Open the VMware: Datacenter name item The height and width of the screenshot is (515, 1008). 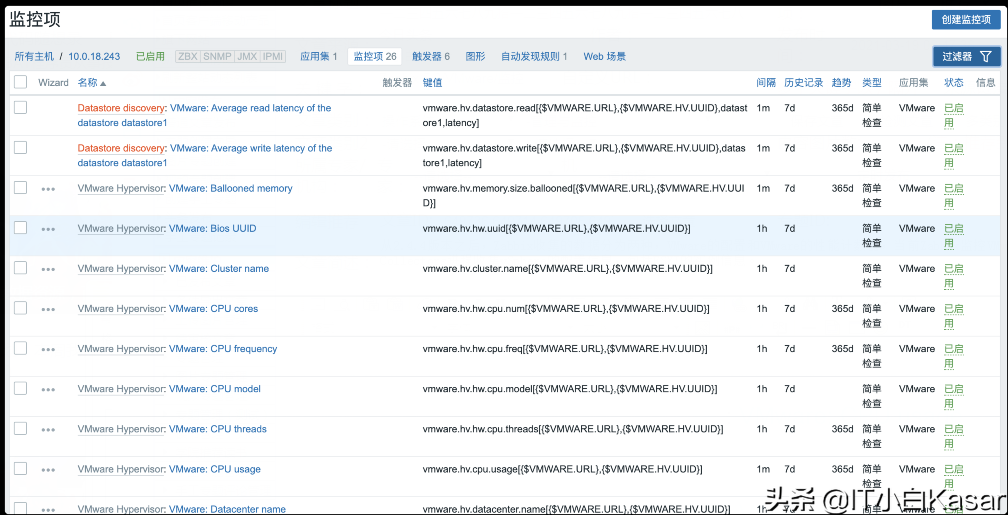[x=227, y=509]
